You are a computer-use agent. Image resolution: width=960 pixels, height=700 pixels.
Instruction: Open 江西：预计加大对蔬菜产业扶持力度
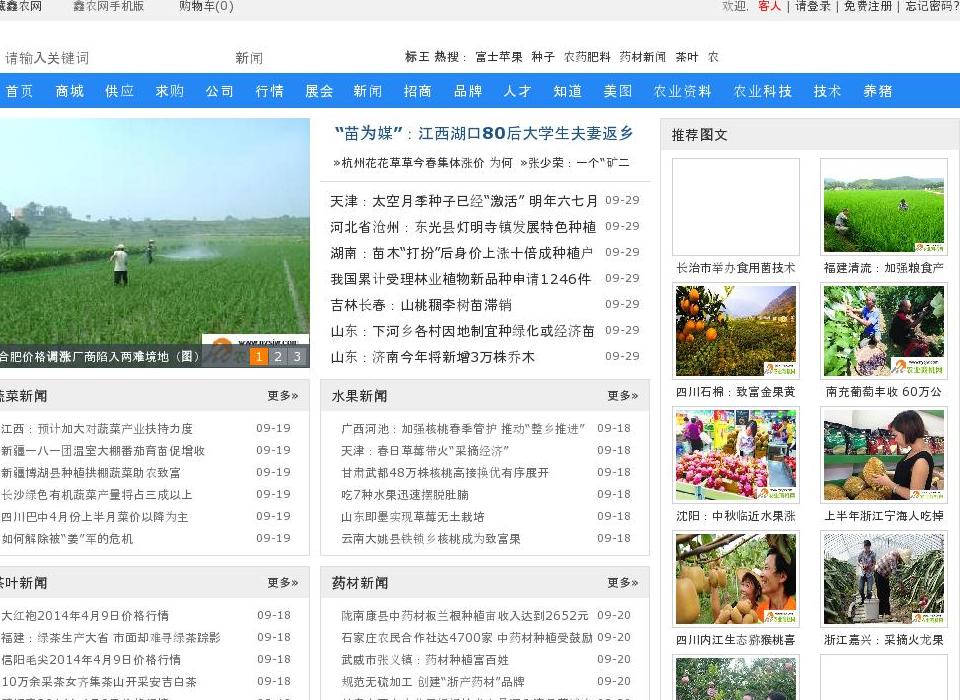pyautogui.click(x=97, y=429)
